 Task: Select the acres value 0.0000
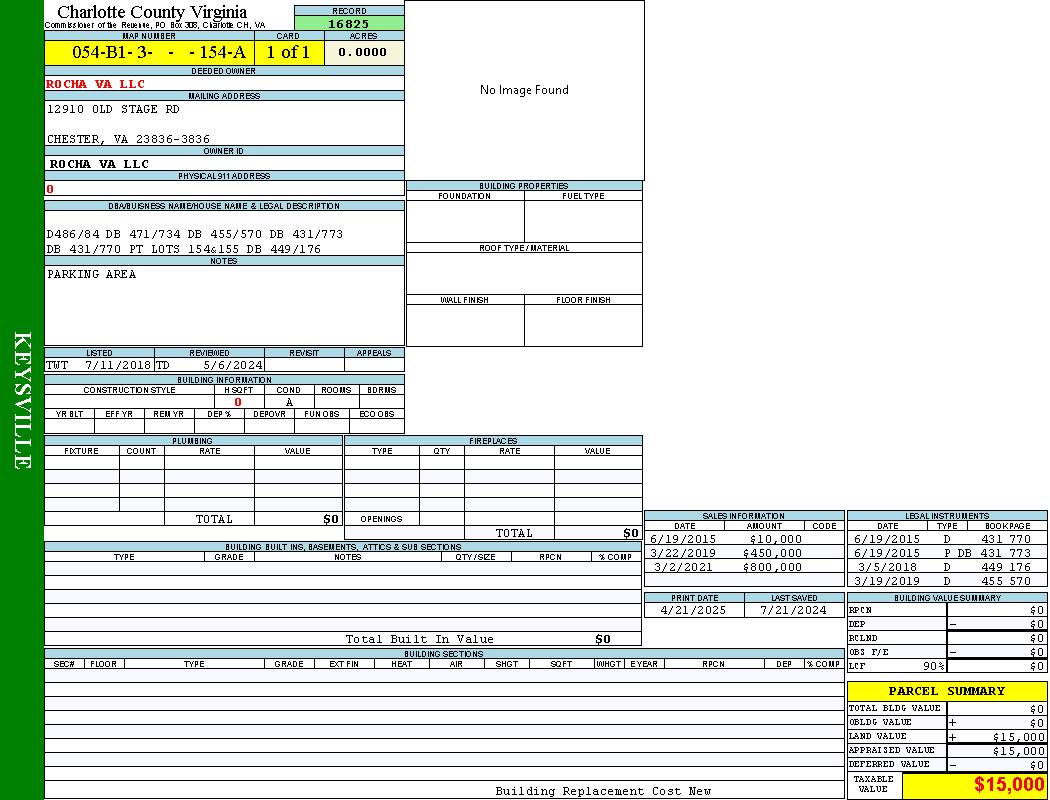[x=362, y=53]
